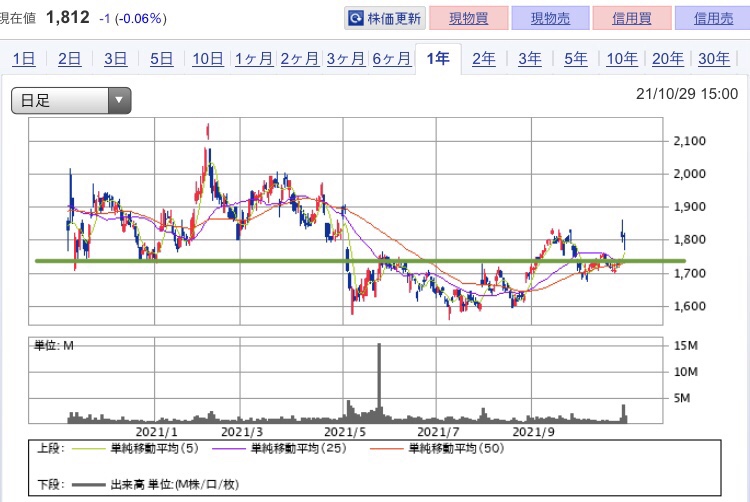Click the 21/10/29 15:00 timestamp
The height and width of the screenshot is (502, 750).
click(x=687, y=94)
